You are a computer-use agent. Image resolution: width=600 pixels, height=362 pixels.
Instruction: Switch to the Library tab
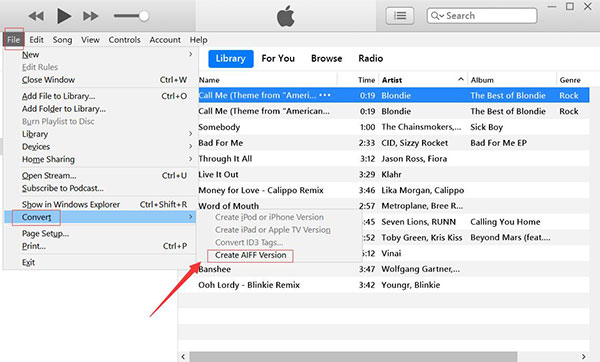pyautogui.click(x=231, y=59)
